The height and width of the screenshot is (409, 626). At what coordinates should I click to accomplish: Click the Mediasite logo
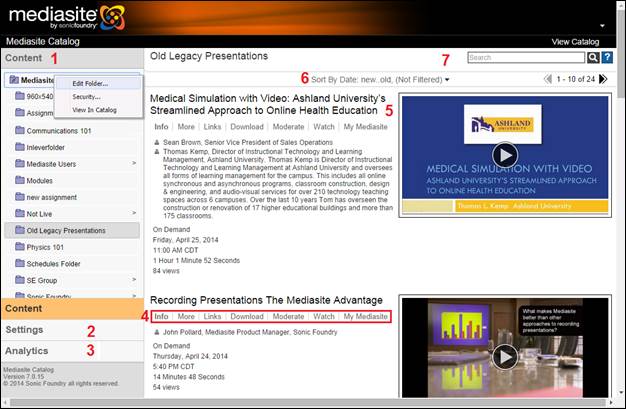(67, 18)
